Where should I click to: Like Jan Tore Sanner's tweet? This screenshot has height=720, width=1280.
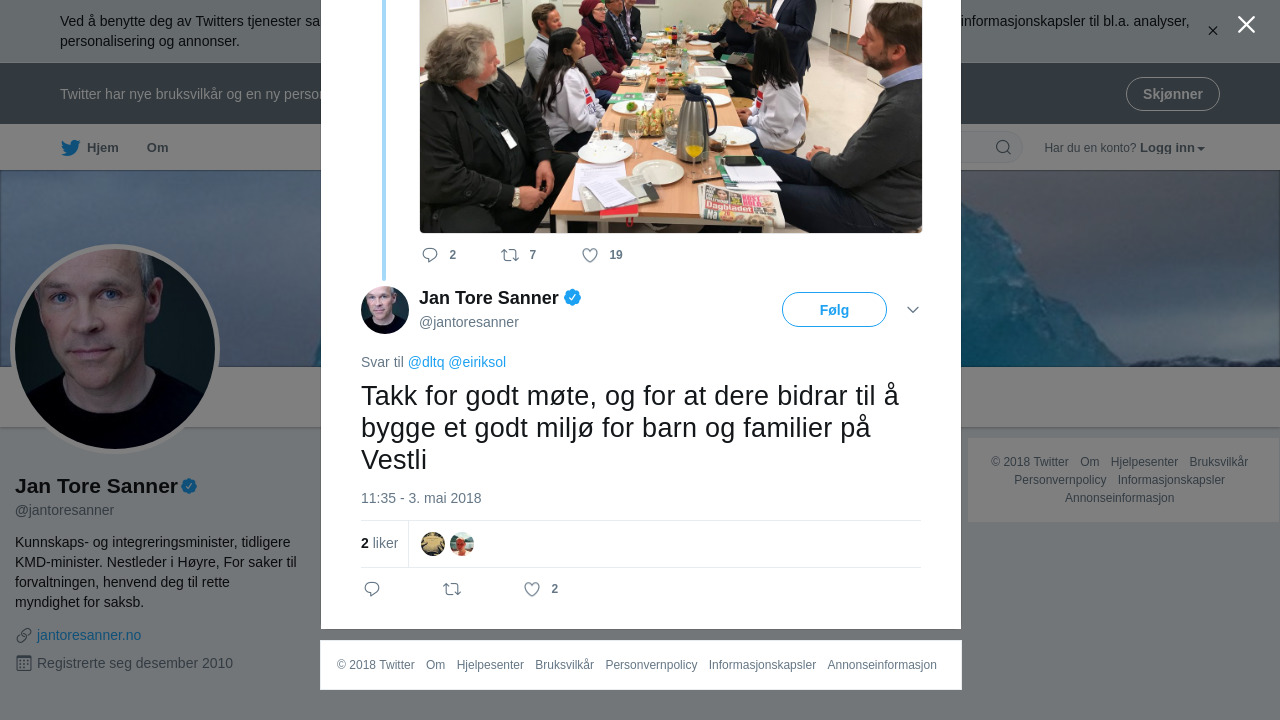pyautogui.click(x=532, y=589)
